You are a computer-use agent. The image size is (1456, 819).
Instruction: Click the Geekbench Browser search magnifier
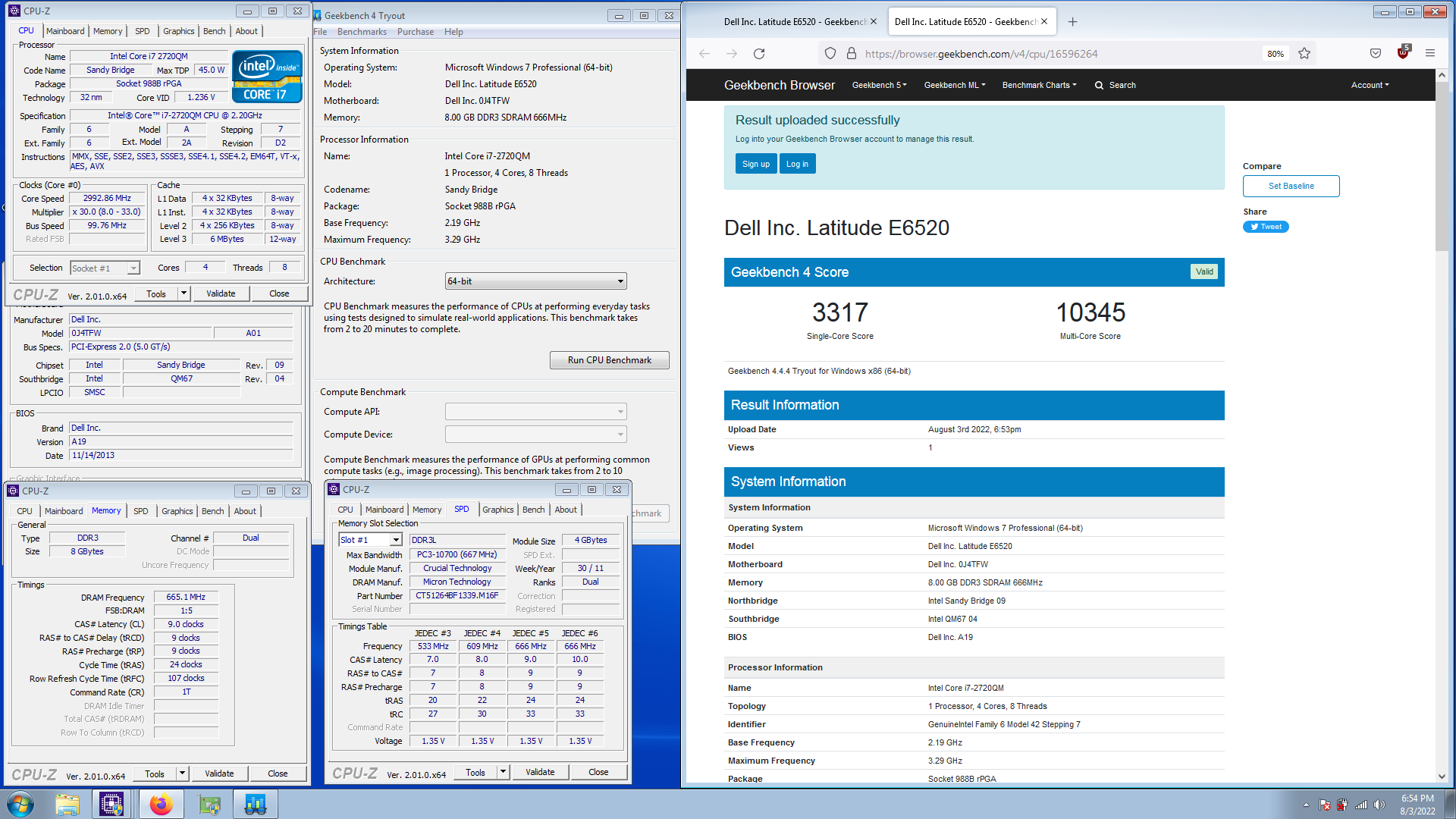tap(1099, 86)
